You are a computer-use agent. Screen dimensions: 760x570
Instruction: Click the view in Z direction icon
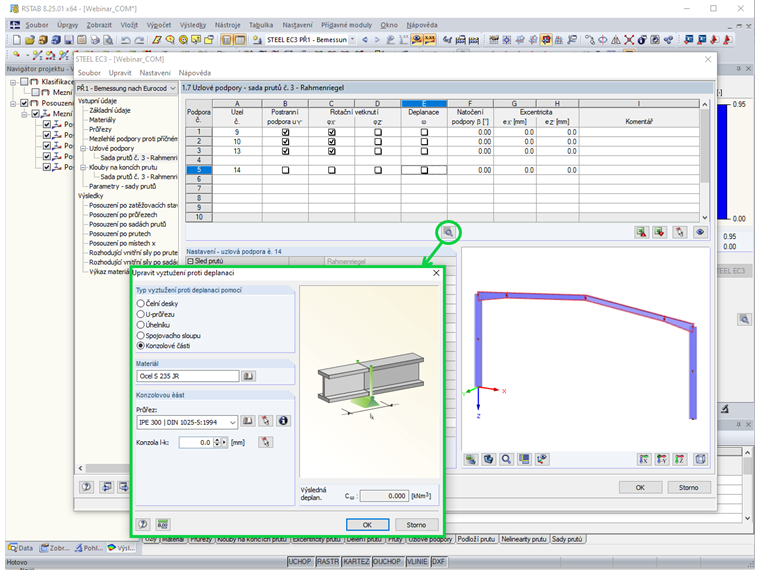click(680, 459)
